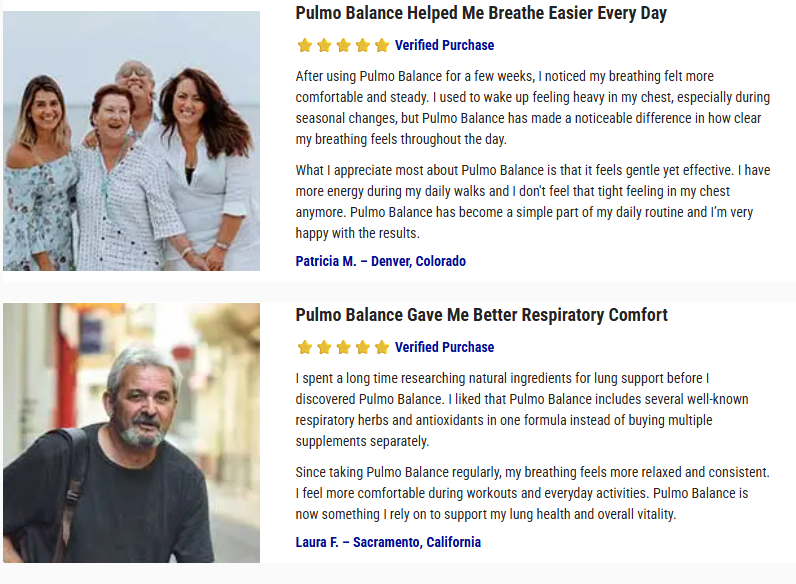The width and height of the screenshot is (796, 584).
Task: Click paragraph starting "I spent a long time researching"
Action: 522,409
